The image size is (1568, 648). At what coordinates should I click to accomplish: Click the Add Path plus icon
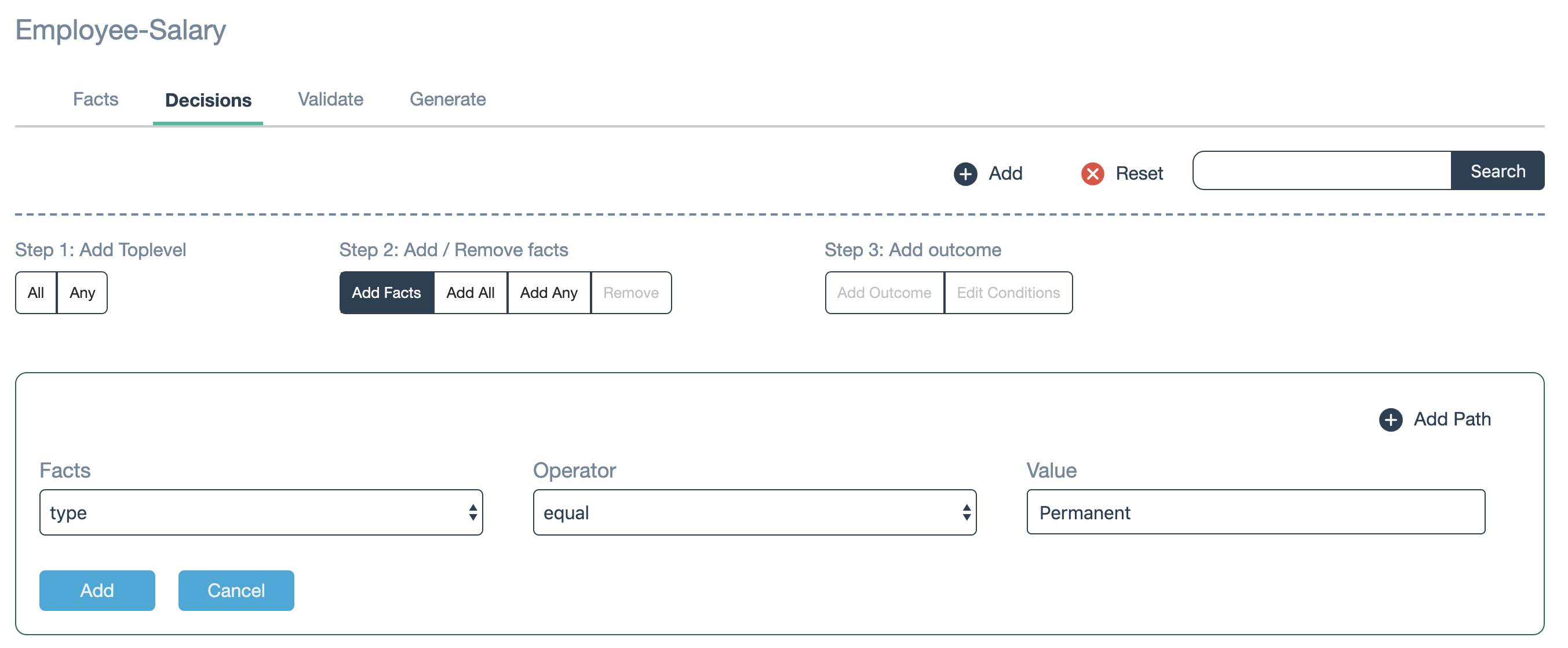click(x=1390, y=420)
